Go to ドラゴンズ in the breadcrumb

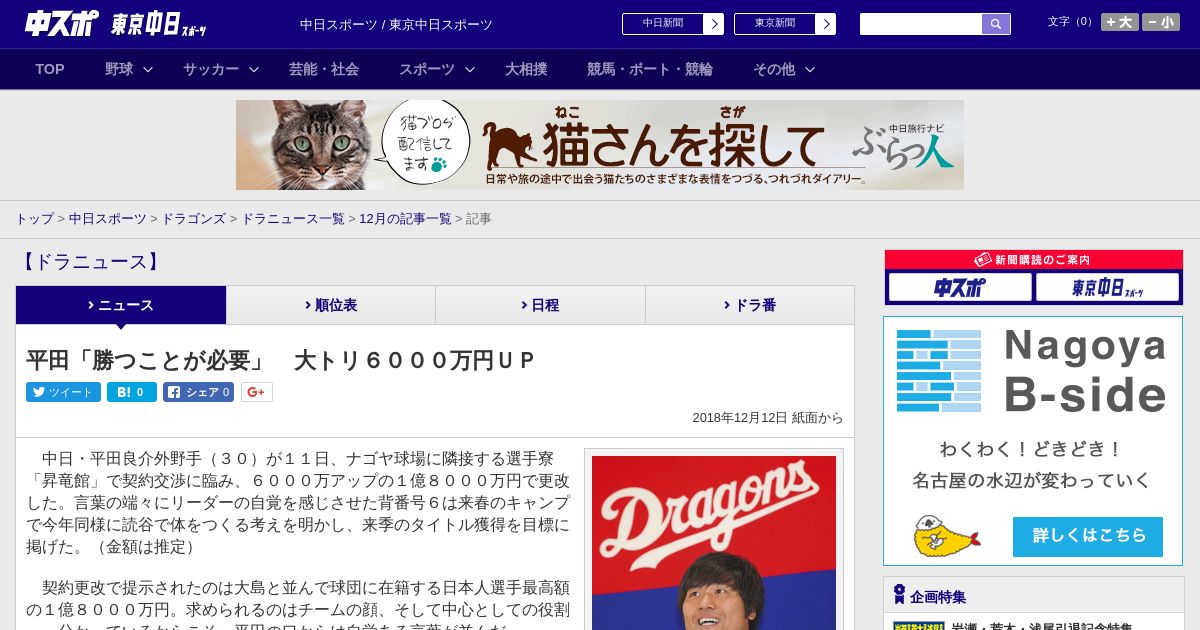coord(193,218)
